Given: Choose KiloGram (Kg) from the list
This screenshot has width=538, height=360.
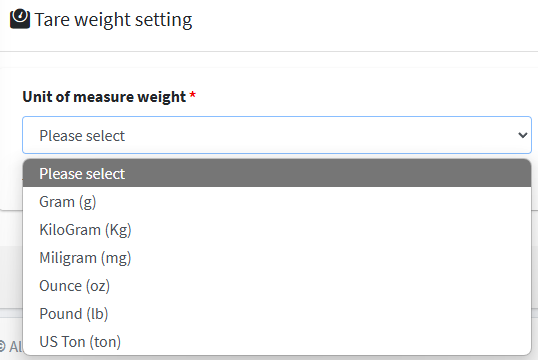Looking at the screenshot, I should click(x=277, y=230).
